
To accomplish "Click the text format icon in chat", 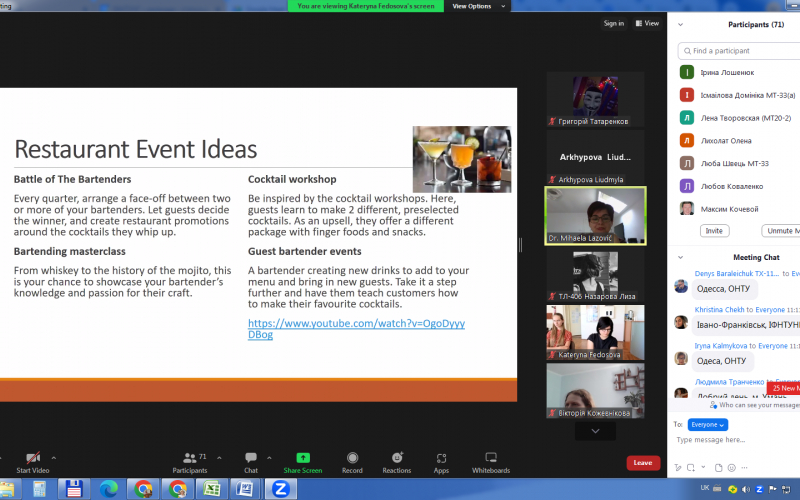I will pos(678,467).
